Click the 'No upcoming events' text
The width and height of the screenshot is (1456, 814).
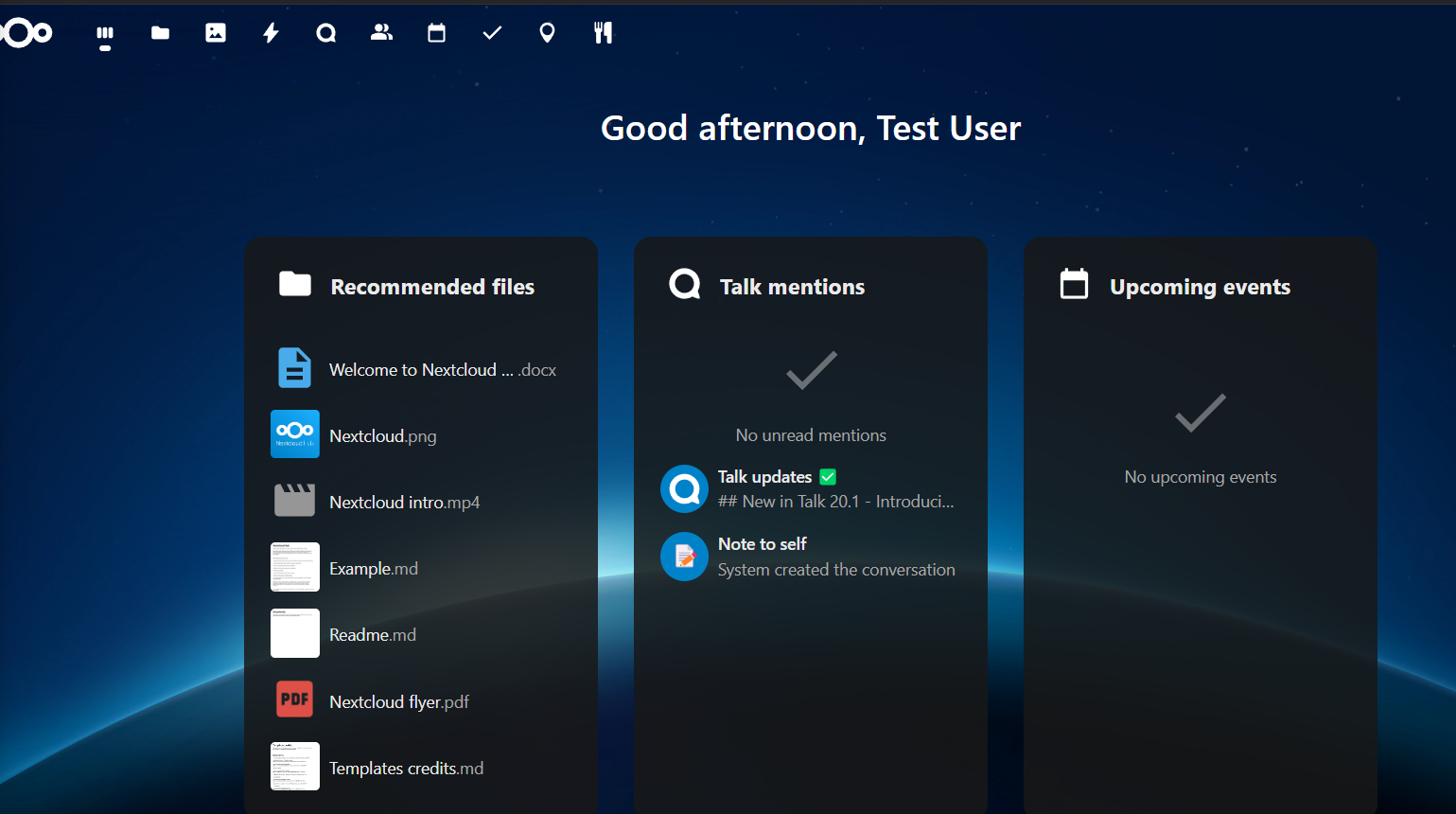click(1201, 477)
